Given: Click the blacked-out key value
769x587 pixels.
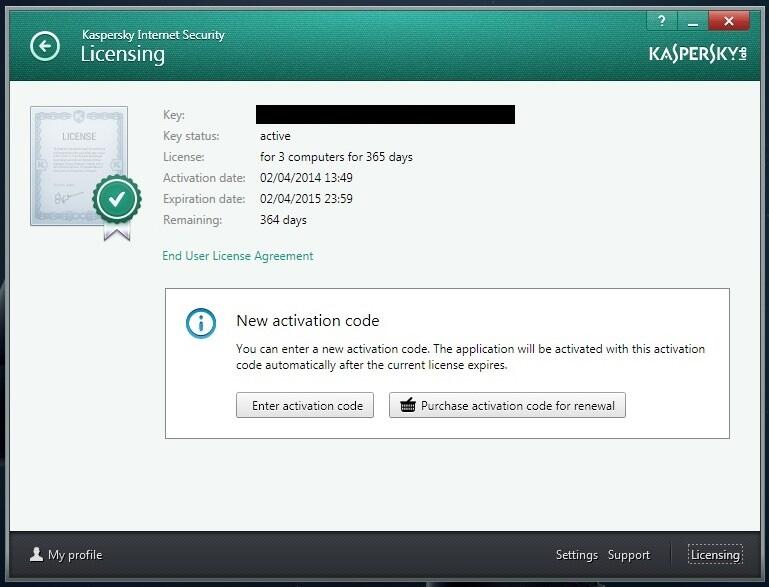Looking at the screenshot, I should coord(385,114).
